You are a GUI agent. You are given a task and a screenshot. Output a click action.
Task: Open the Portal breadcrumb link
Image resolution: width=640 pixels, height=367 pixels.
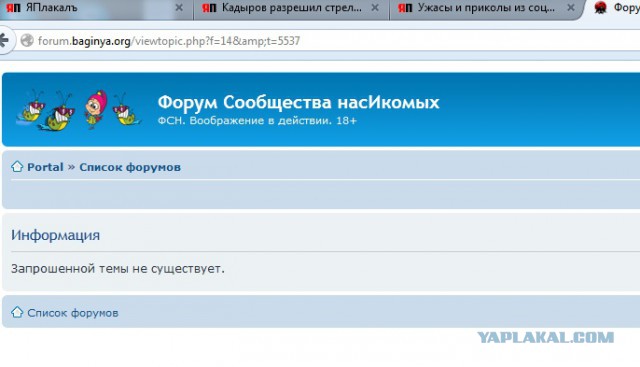(45, 167)
